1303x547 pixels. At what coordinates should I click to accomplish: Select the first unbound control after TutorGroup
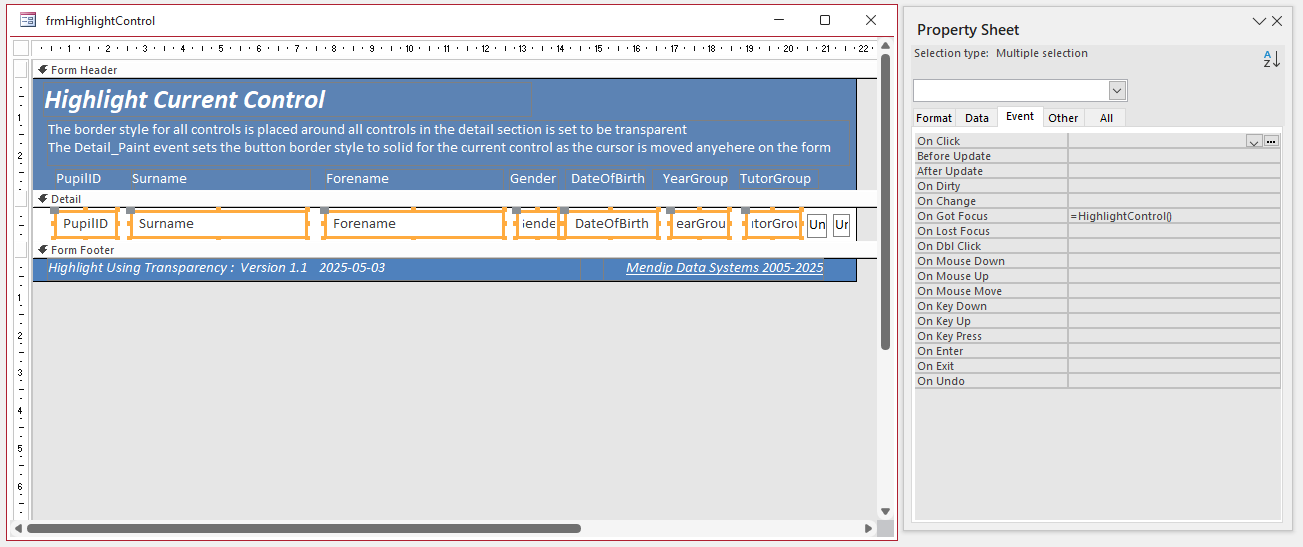(x=817, y=225)
